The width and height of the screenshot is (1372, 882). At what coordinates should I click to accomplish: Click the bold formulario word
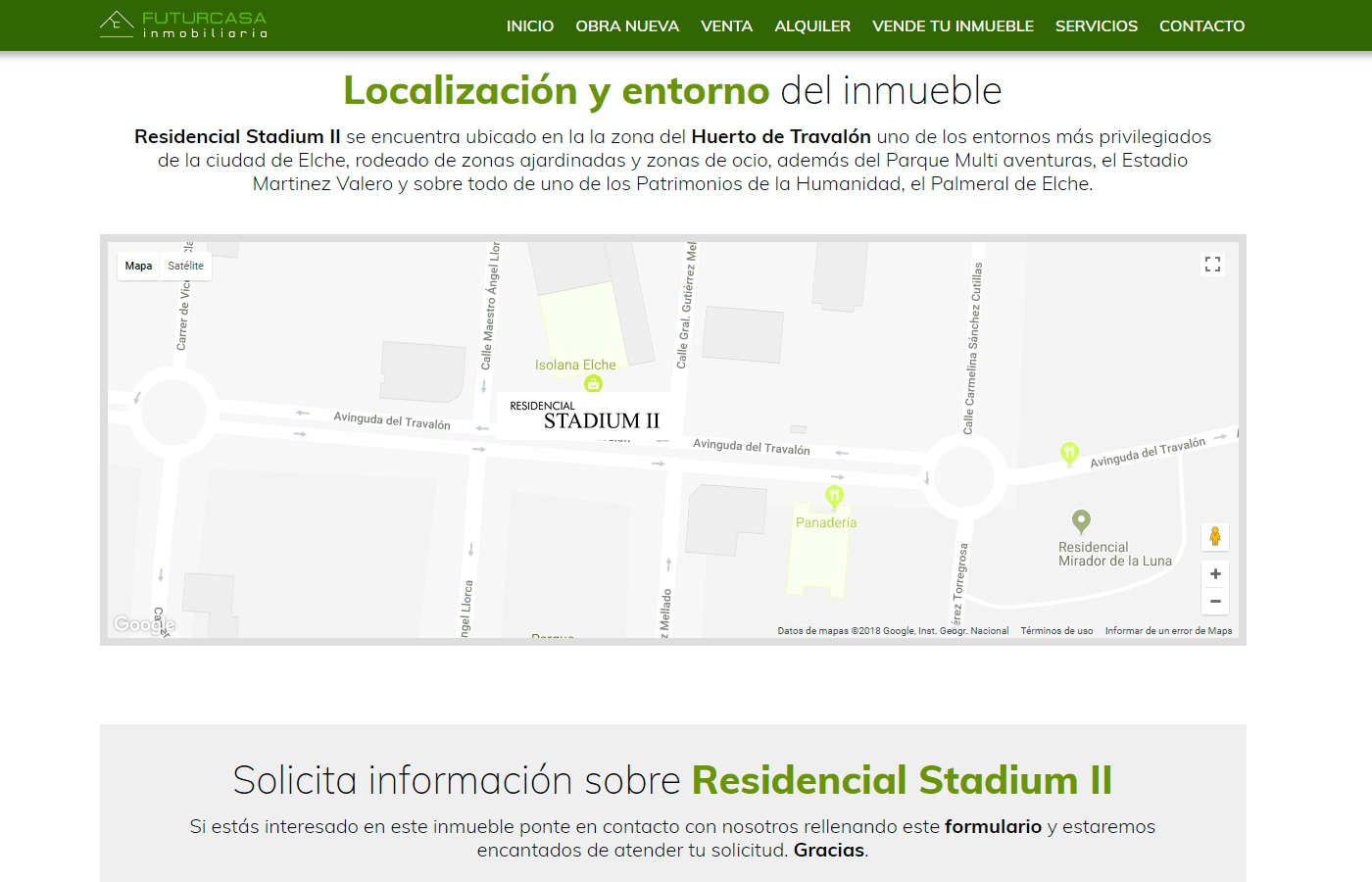(x=993, y=826)
